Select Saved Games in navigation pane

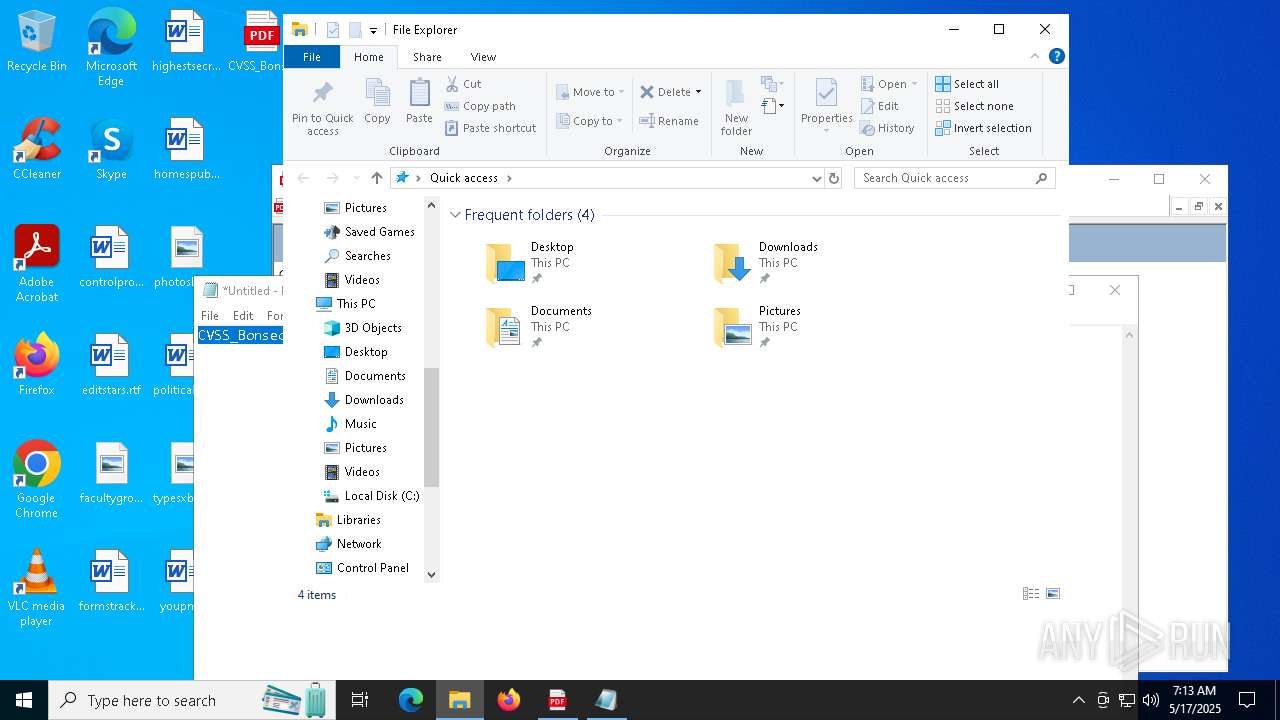[x=369, y=232]
